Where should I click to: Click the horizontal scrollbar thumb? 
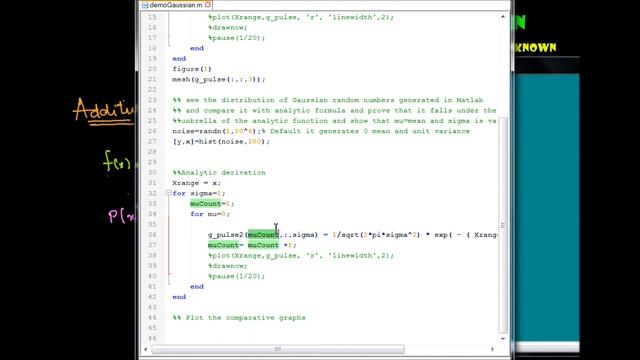coord(278,349)
